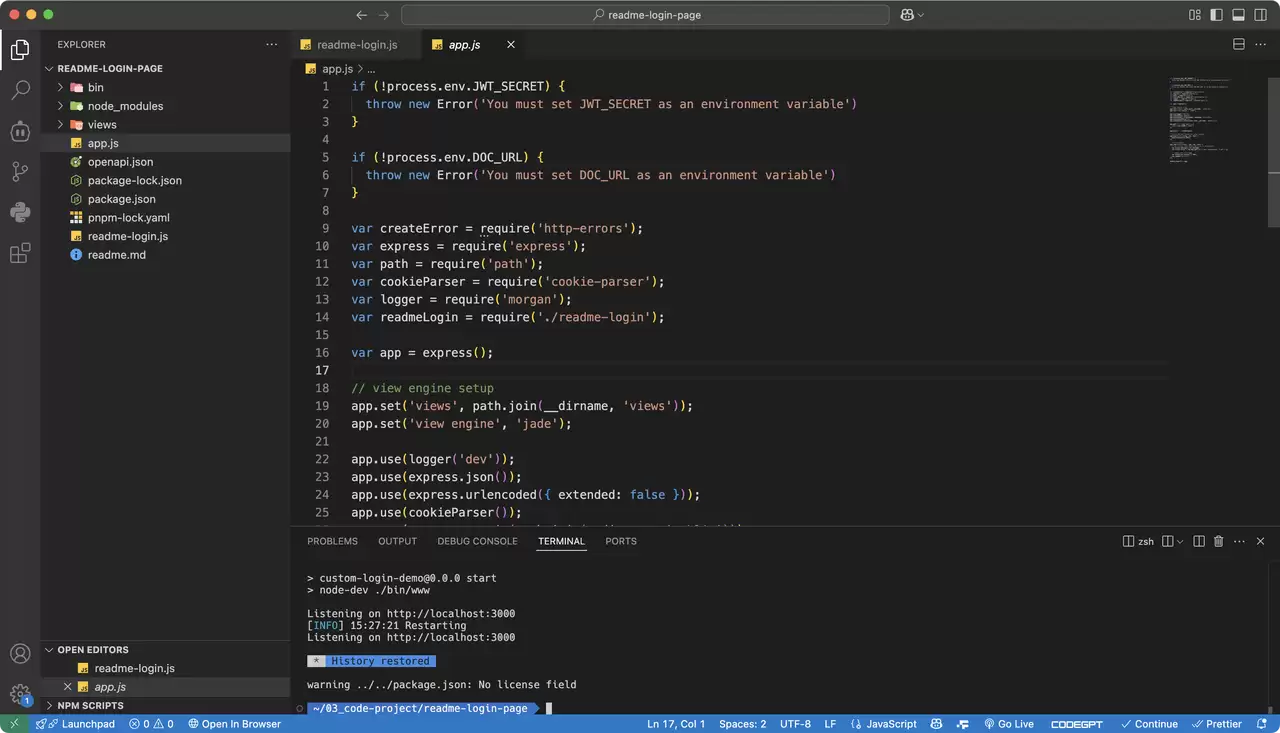Go back with the left arrow in the title bar
The width and height of the screenshot is (1280, 733).
pos(362,15)
